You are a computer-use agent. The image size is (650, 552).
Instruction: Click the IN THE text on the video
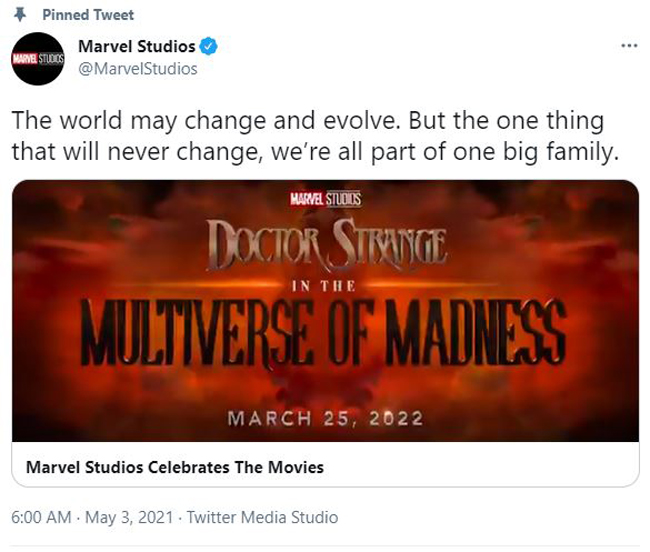click(x=324, y=286)
